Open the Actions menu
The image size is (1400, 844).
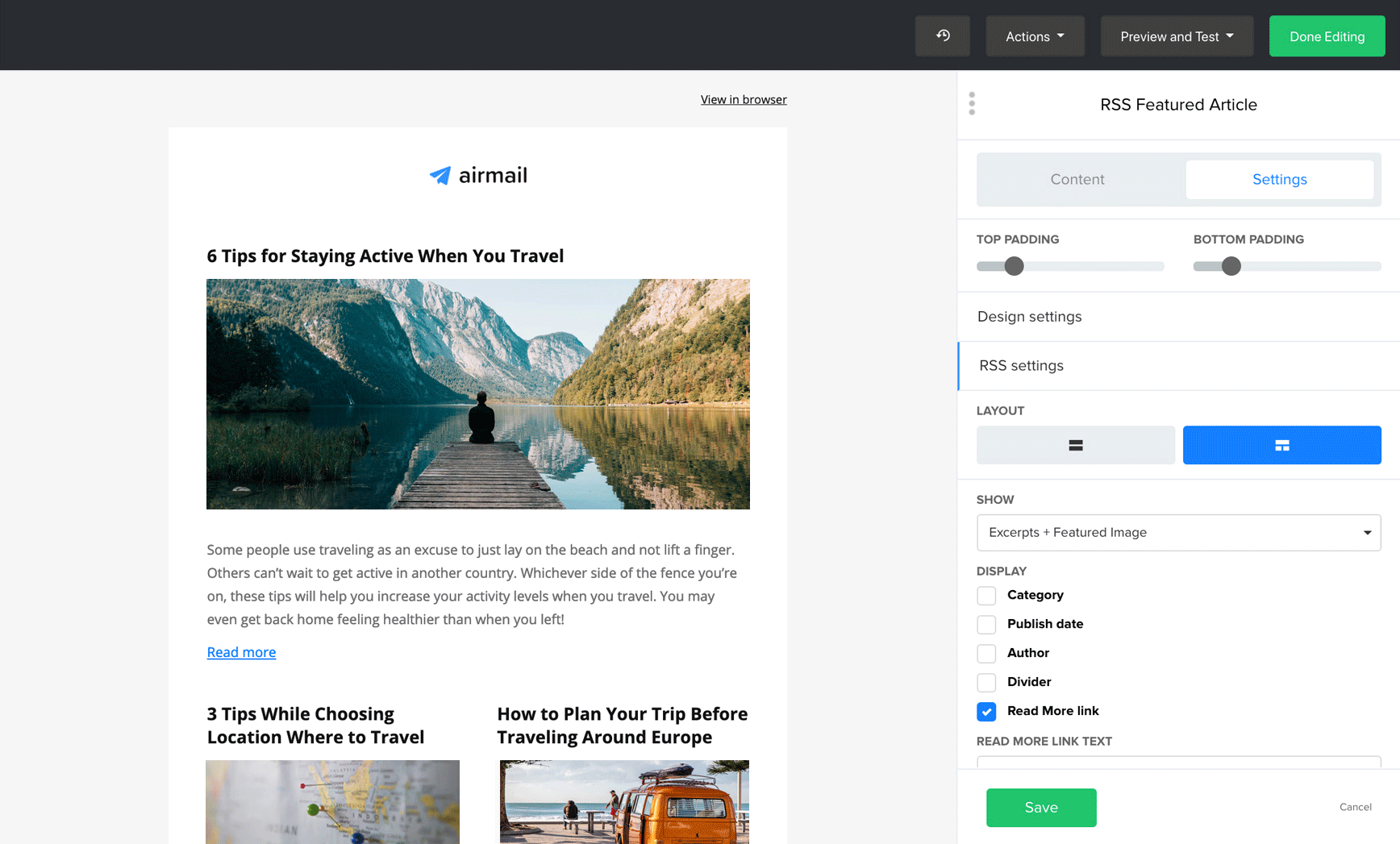point(1035,35)
